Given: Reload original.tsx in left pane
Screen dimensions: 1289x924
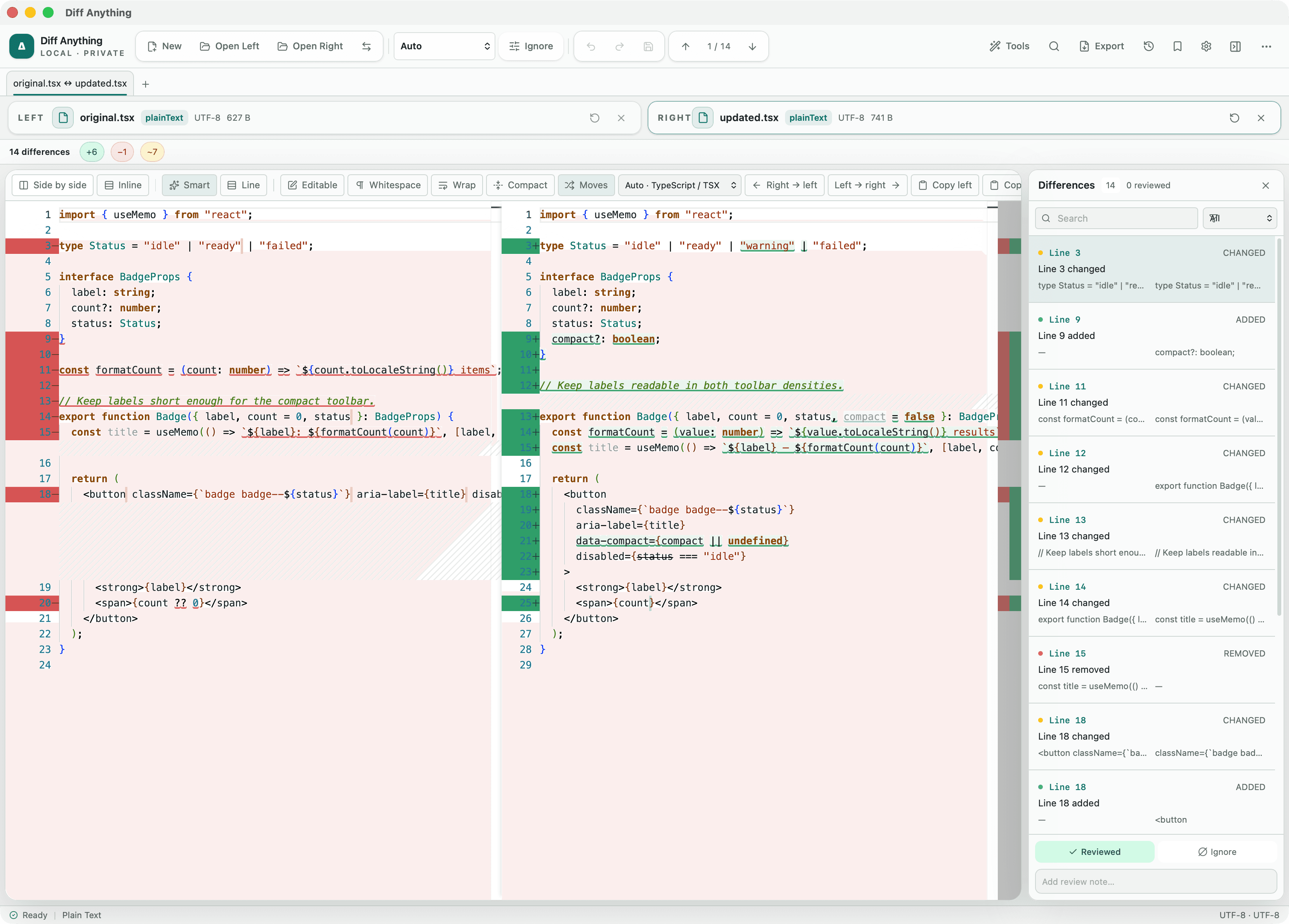Looking at the screenshot, I should click(594, 118).
